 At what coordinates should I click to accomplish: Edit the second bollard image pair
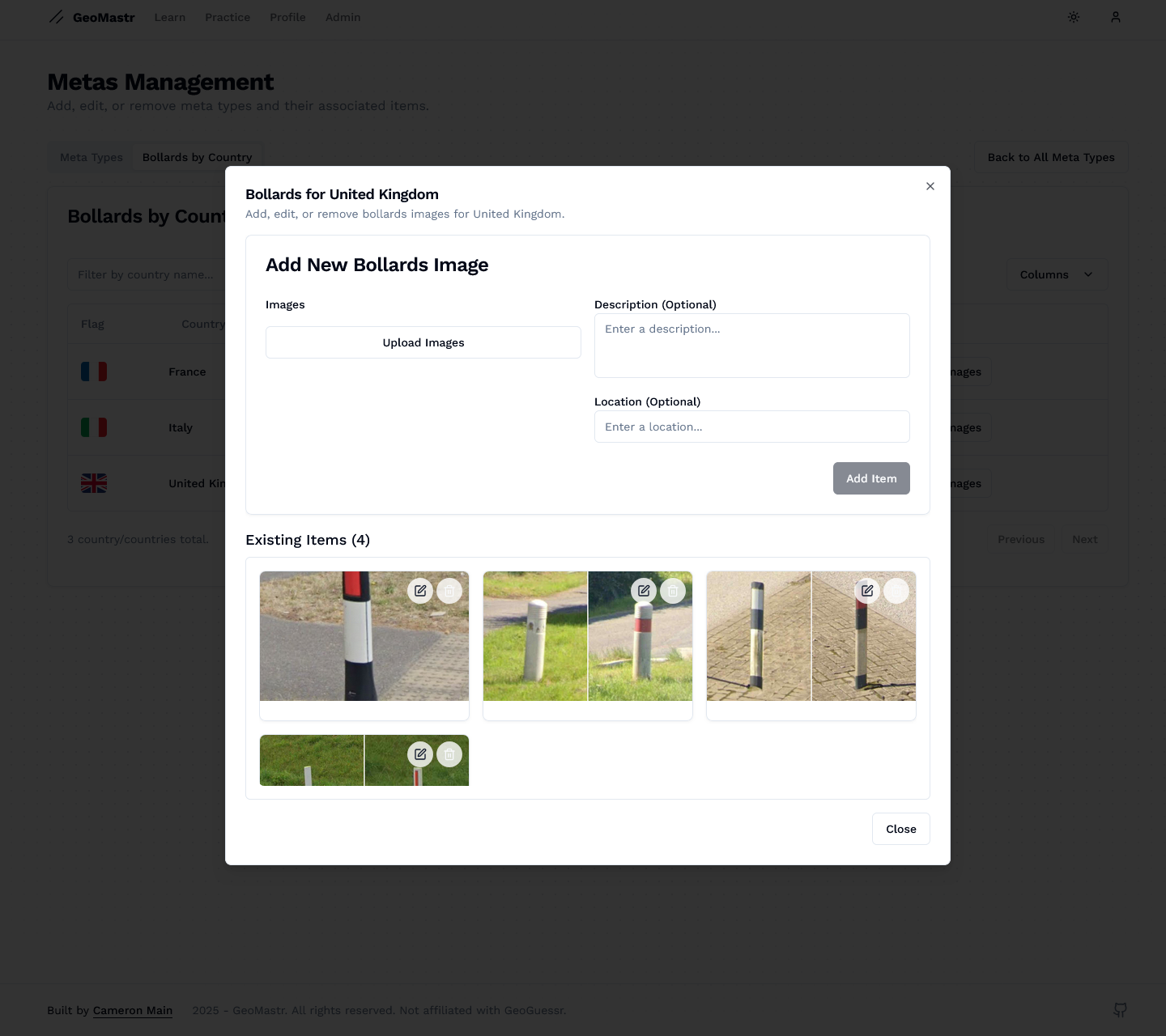[x=644, y=591]
